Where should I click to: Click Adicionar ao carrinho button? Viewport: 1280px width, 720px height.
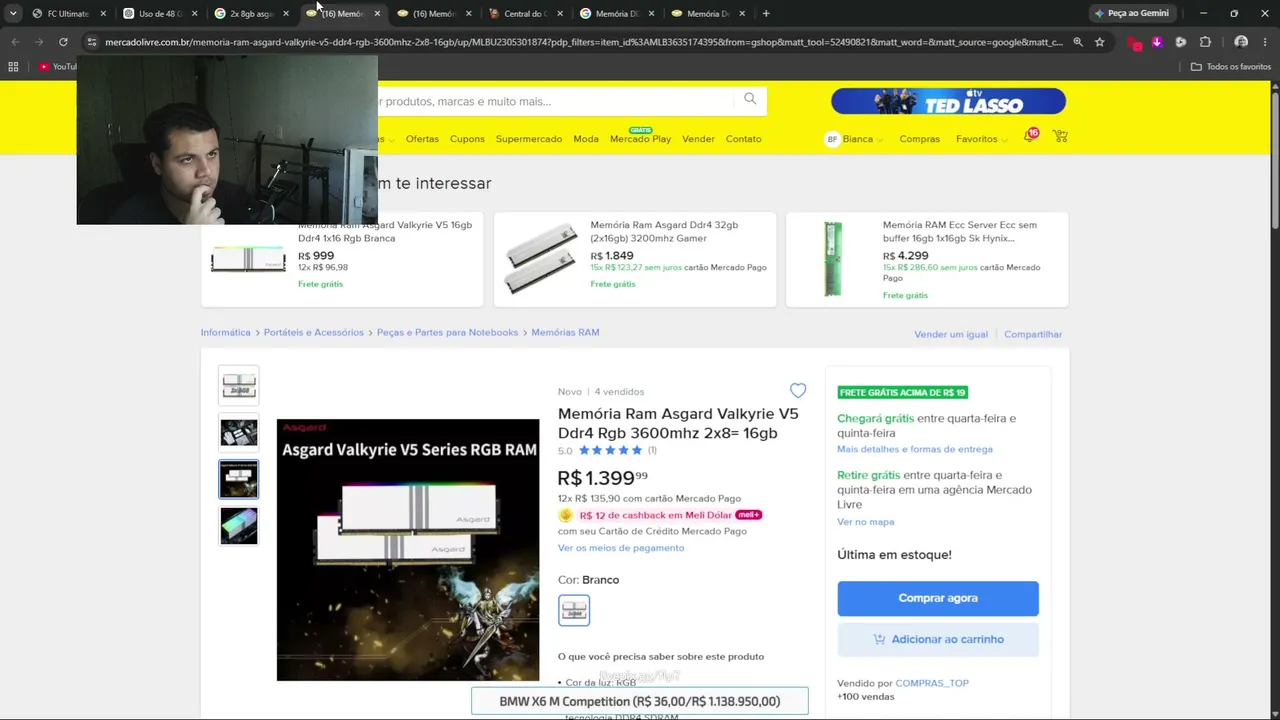coord(938,639)
